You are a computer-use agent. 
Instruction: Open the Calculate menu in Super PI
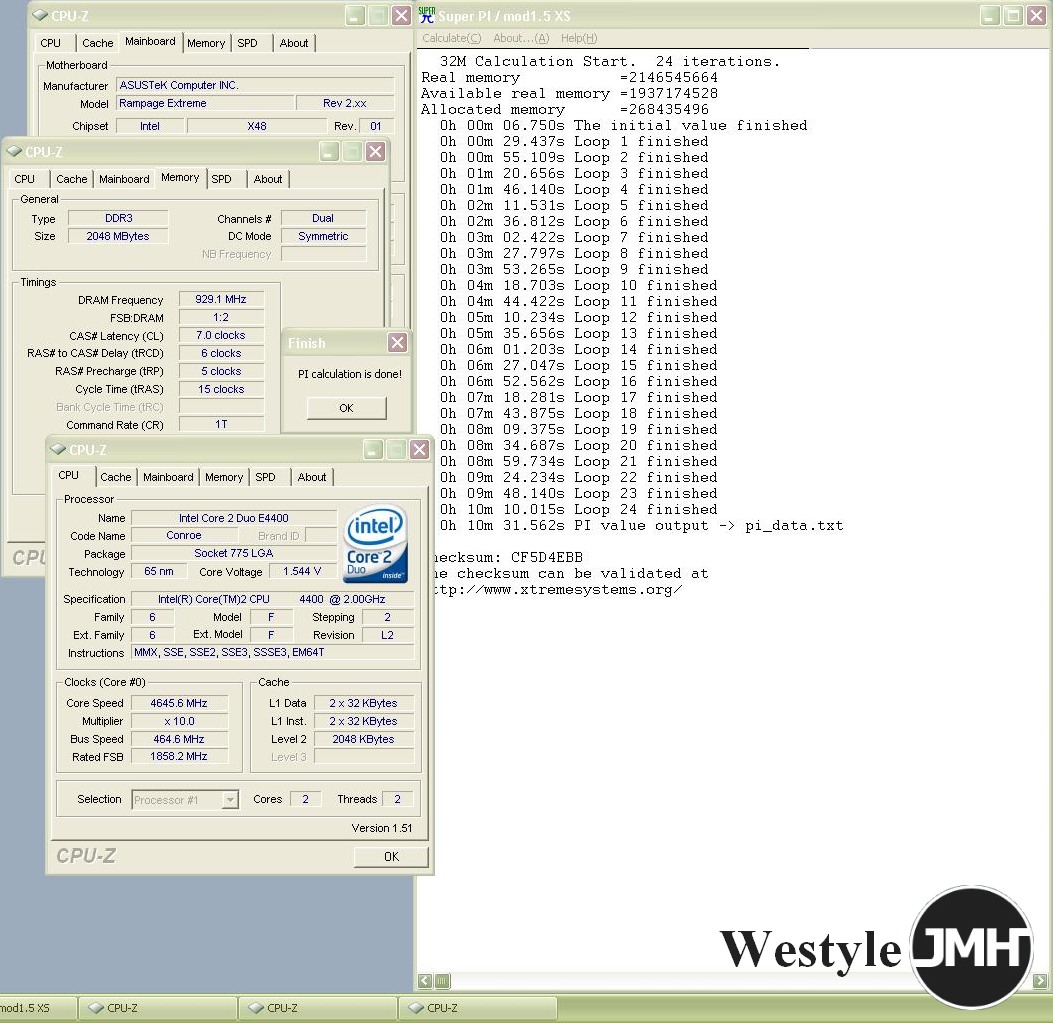tap(451, 38)
